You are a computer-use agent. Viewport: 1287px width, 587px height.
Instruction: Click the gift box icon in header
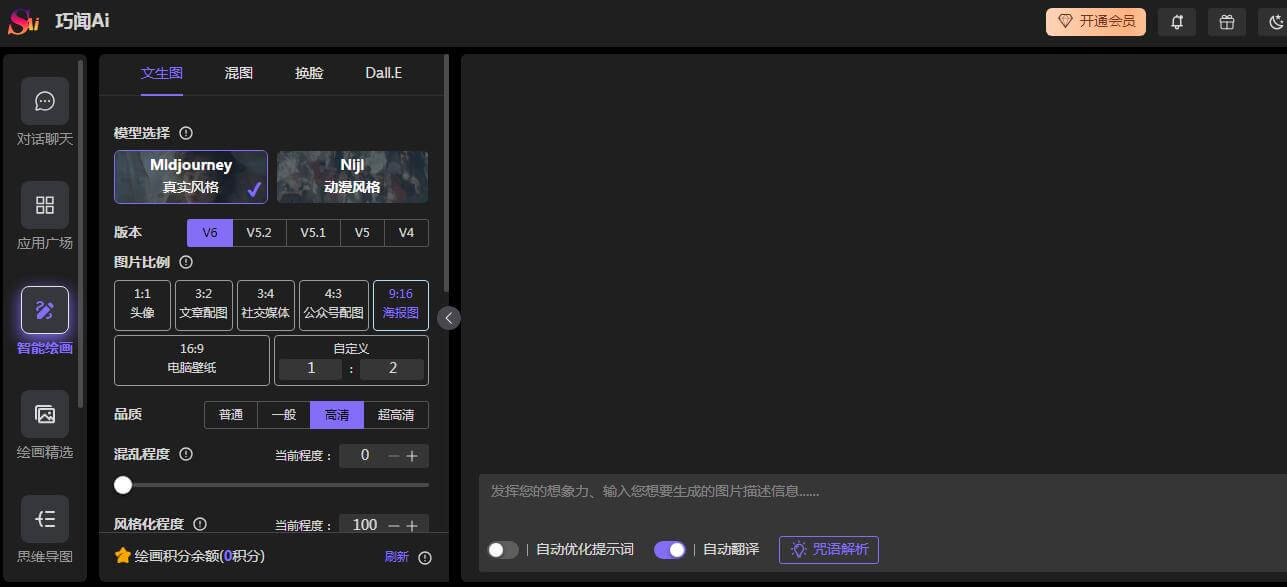[x=1227, y=22]
